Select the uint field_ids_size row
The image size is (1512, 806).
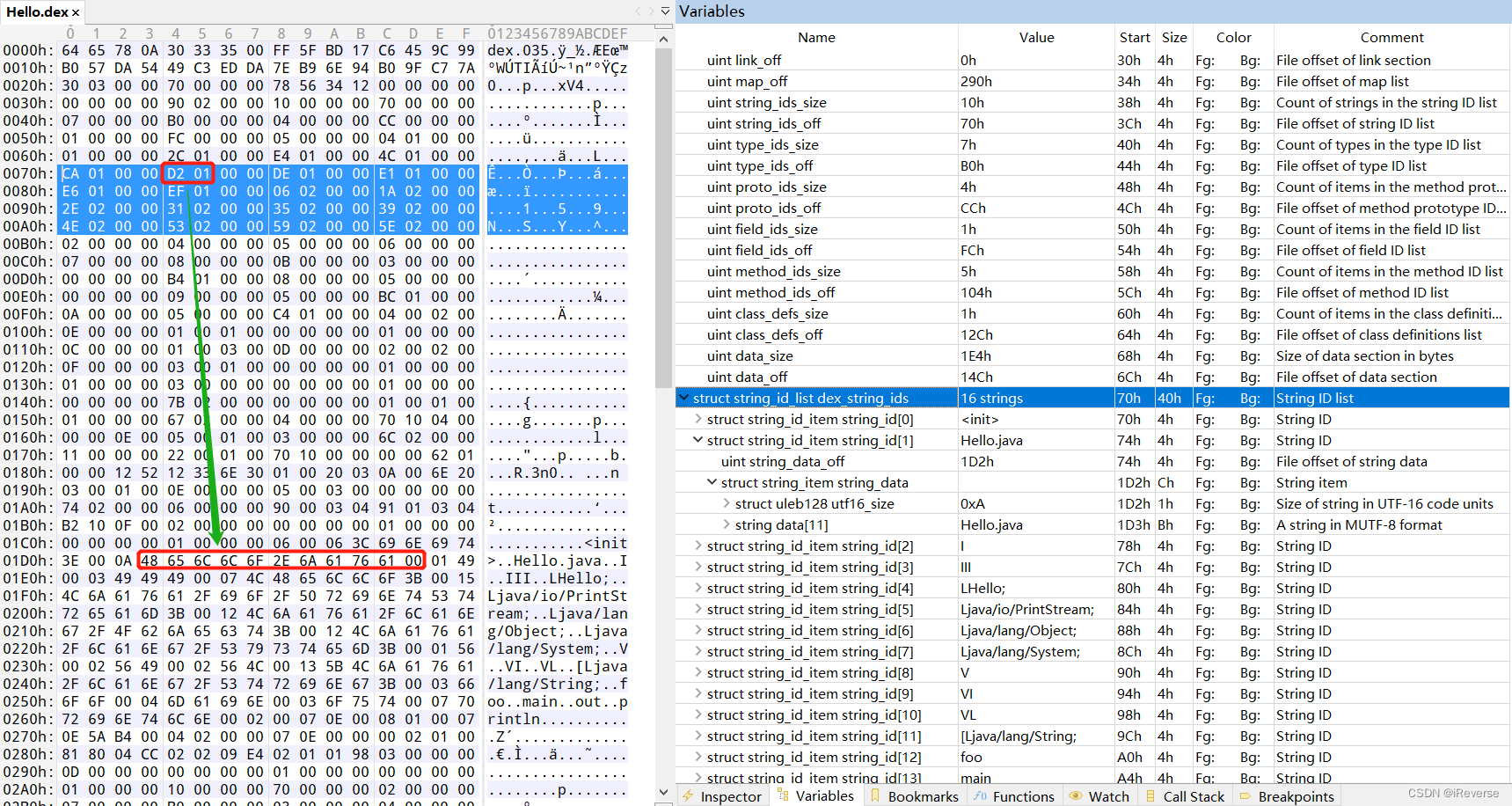click(1092, 229)
